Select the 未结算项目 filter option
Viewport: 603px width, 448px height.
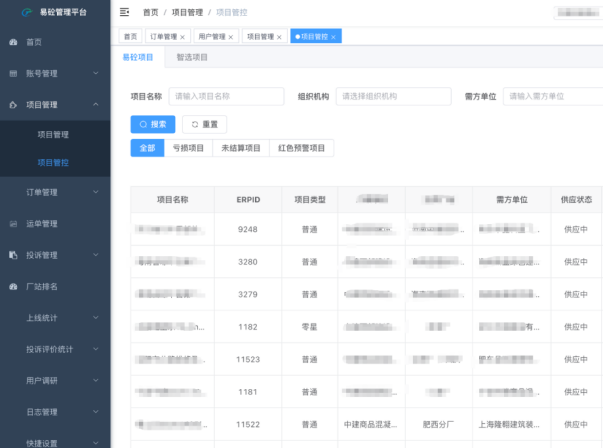240,148
